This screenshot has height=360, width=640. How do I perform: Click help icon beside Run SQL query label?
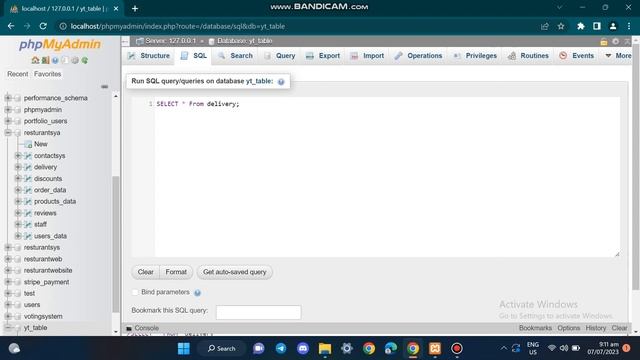pyautogui.click(x=281, y=82)
